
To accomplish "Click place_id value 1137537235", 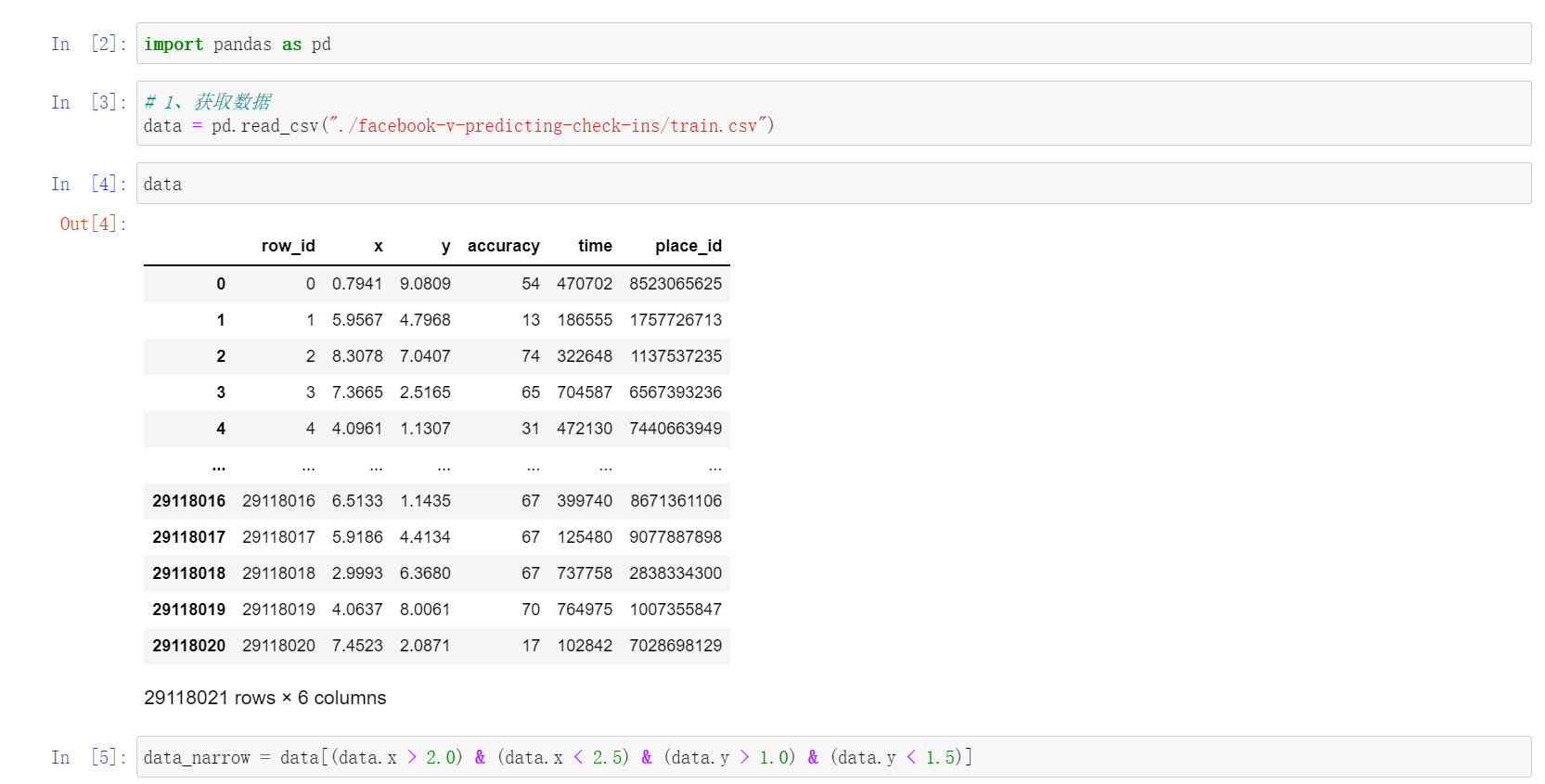I will coord(676,356).
